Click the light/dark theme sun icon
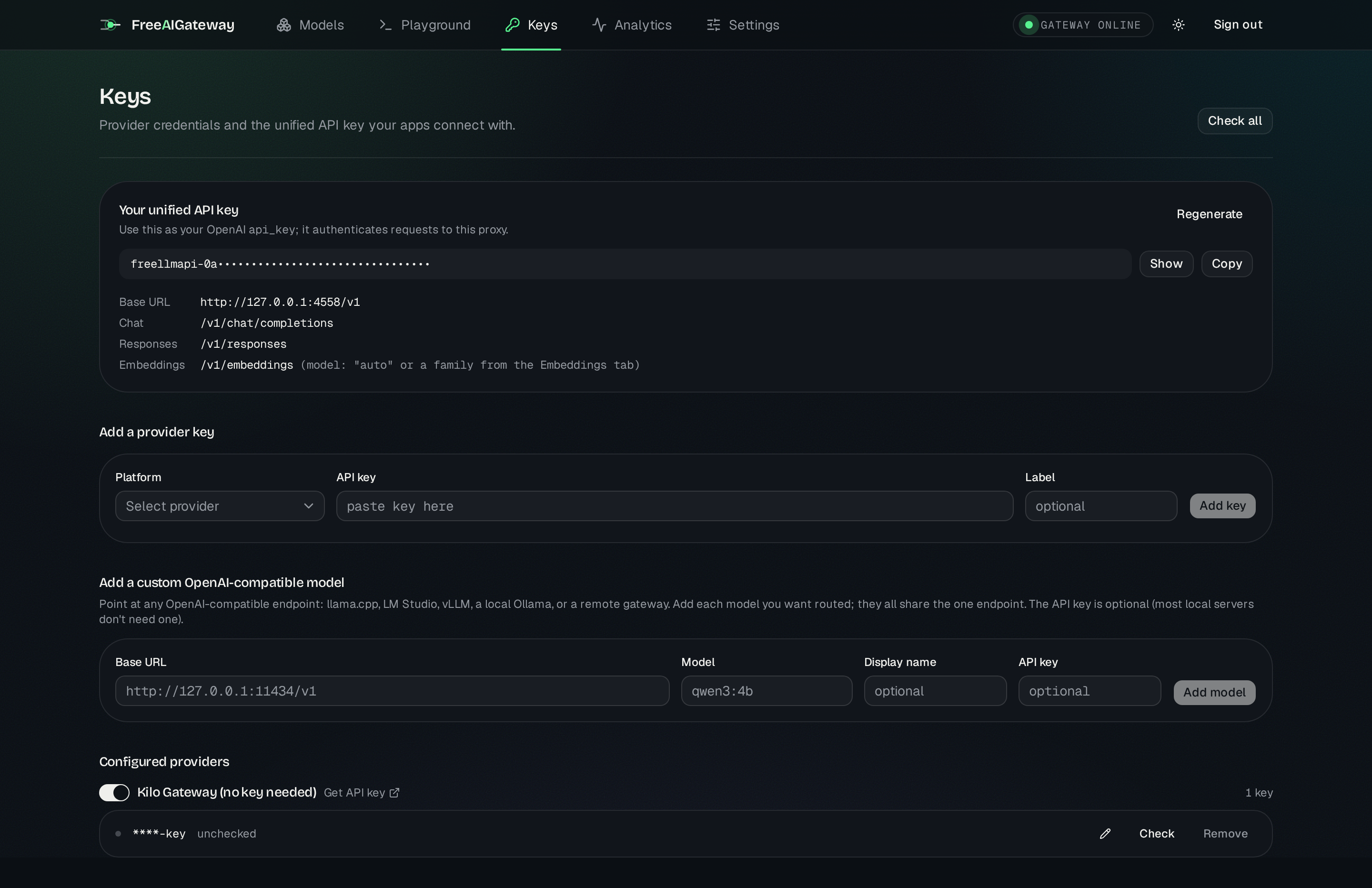 click(1178, 25)
